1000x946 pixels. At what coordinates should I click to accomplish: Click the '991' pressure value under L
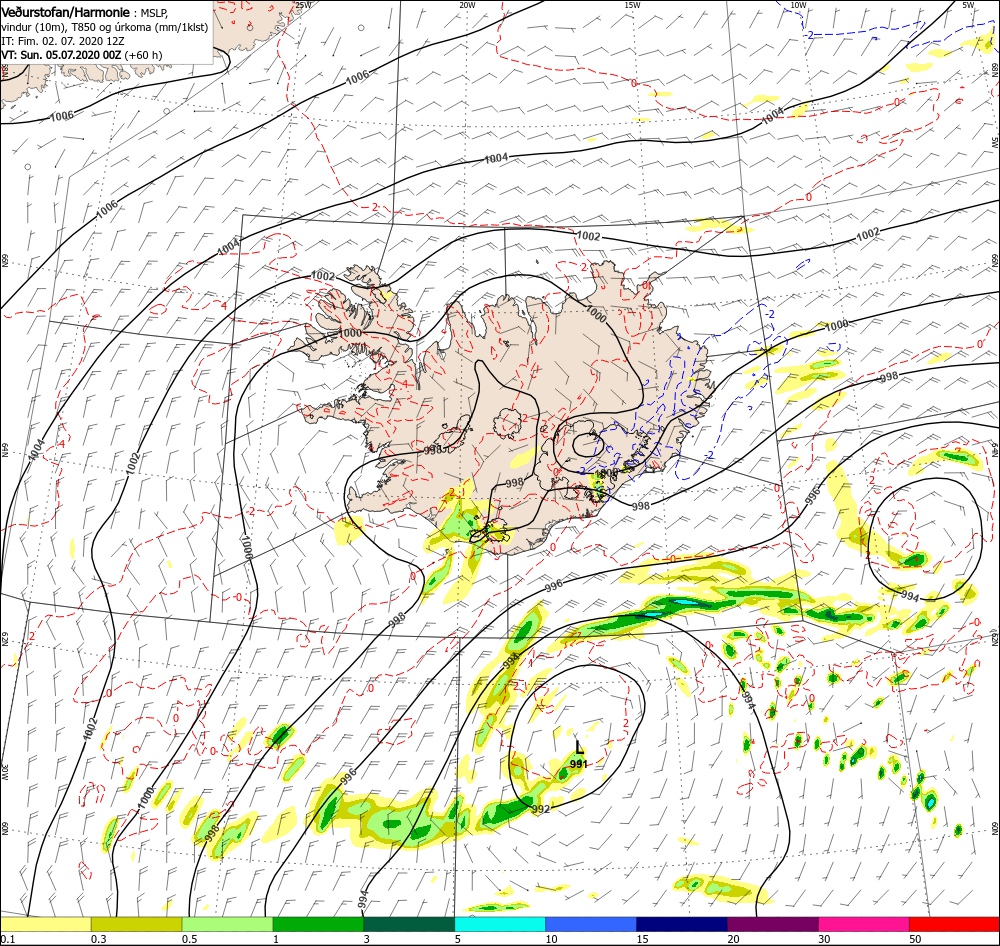(579, 764)
